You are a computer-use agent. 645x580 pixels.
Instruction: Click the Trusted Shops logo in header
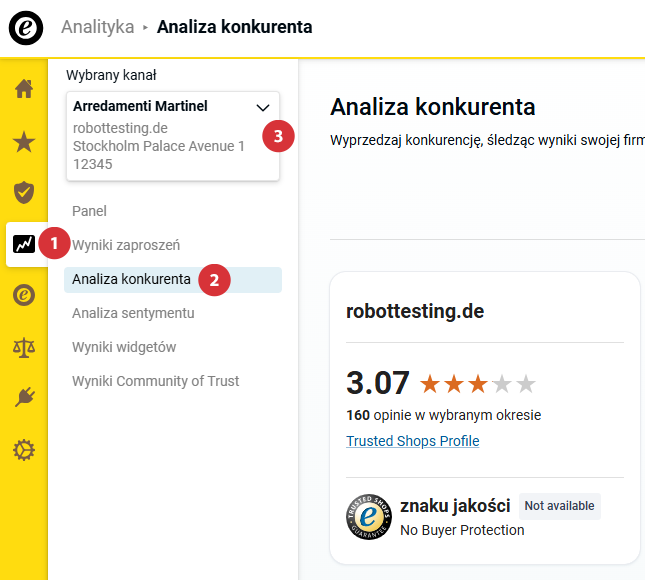[26, 27]
